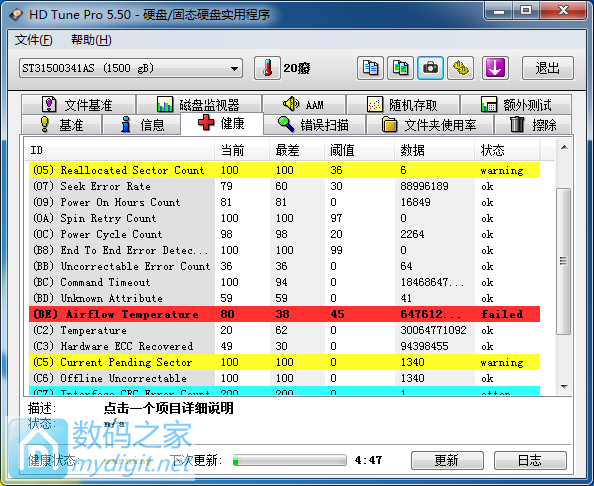The image size is (594, 486).
Task: Switch to the AAM tab
Action: click(304, 105)
